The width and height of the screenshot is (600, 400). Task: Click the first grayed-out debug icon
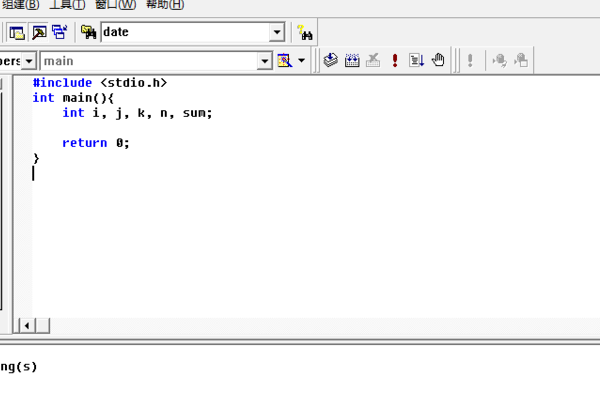pos(500,60)
